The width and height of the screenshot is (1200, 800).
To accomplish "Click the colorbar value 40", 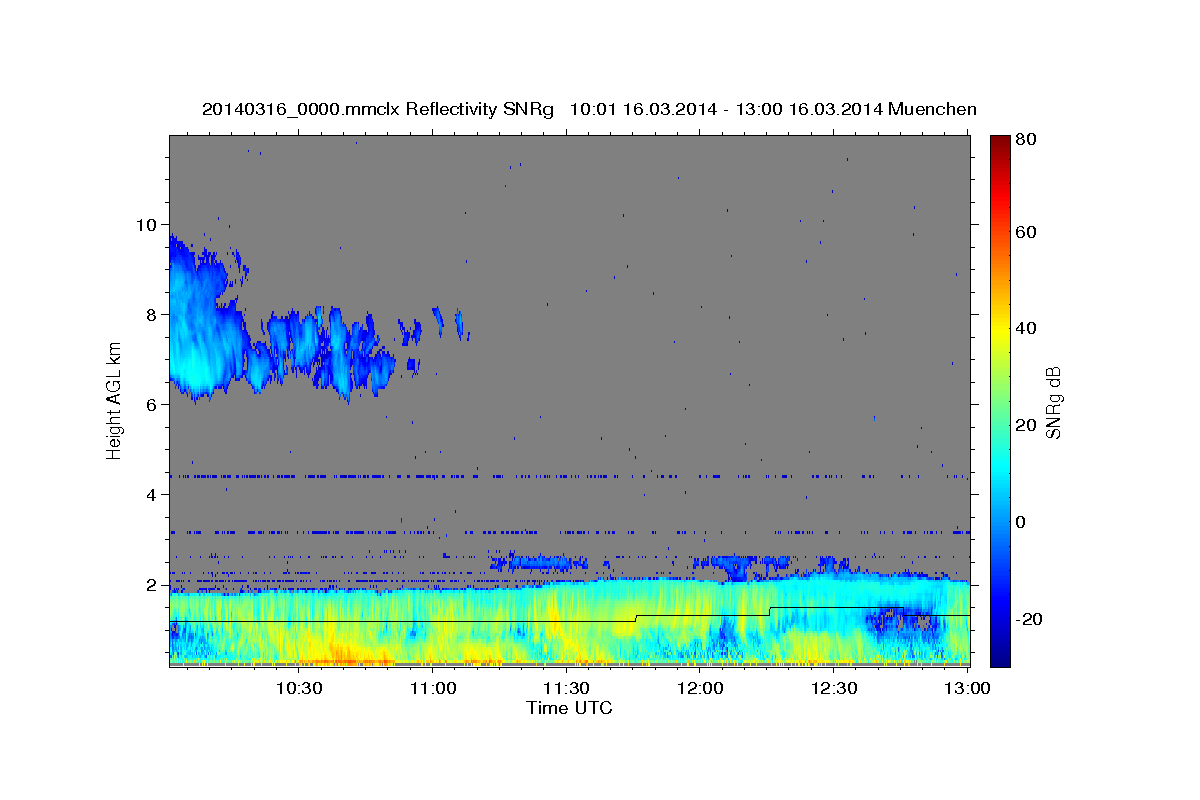I will pos(1024,328).
